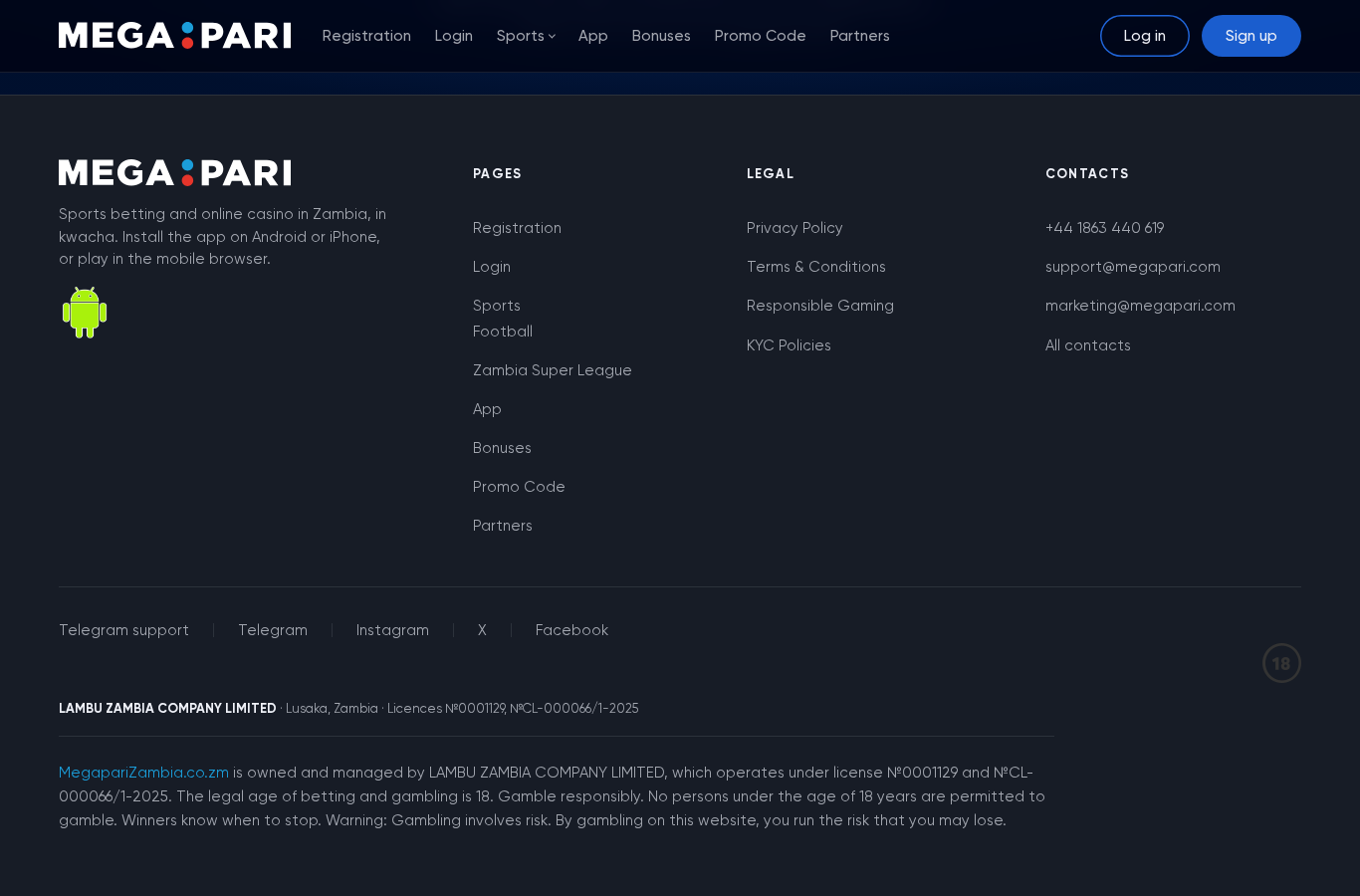
Task: Go to App in the top navigation
Action: pyautogui.click(x=593, y=36)
